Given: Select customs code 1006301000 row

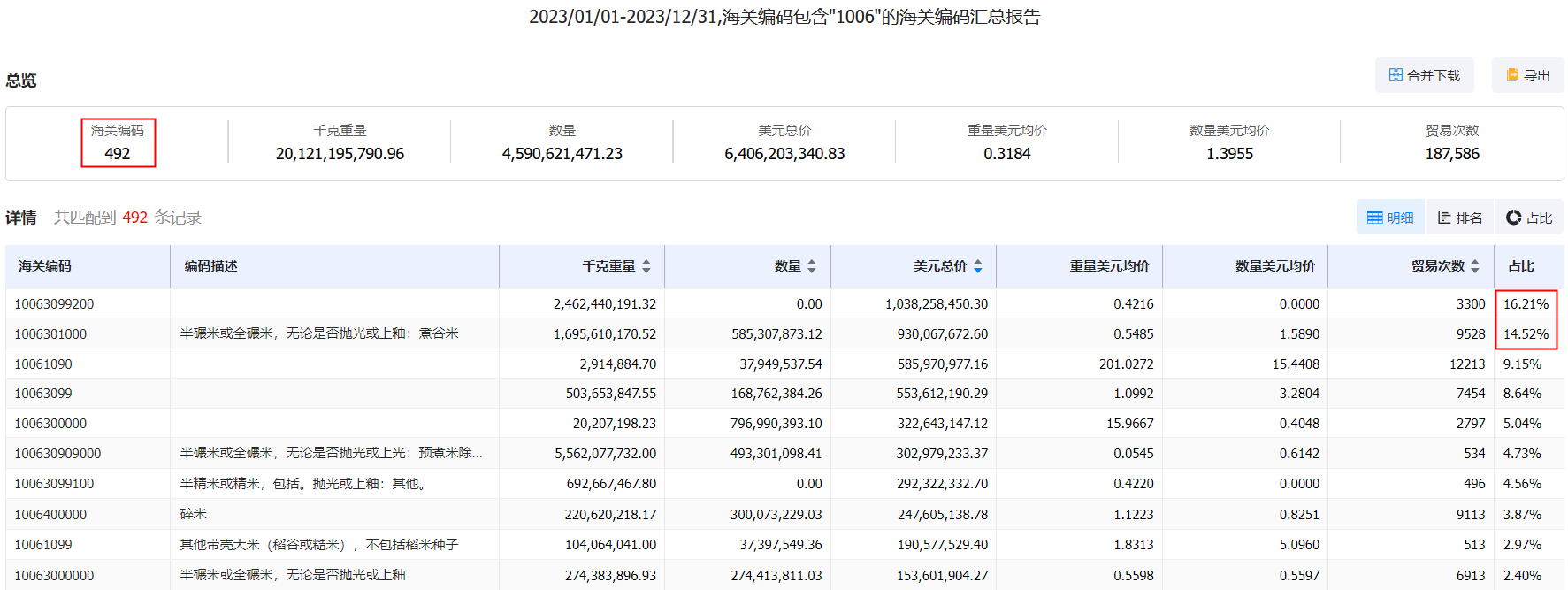Looking at the screenshot, I should pos(50,334).
